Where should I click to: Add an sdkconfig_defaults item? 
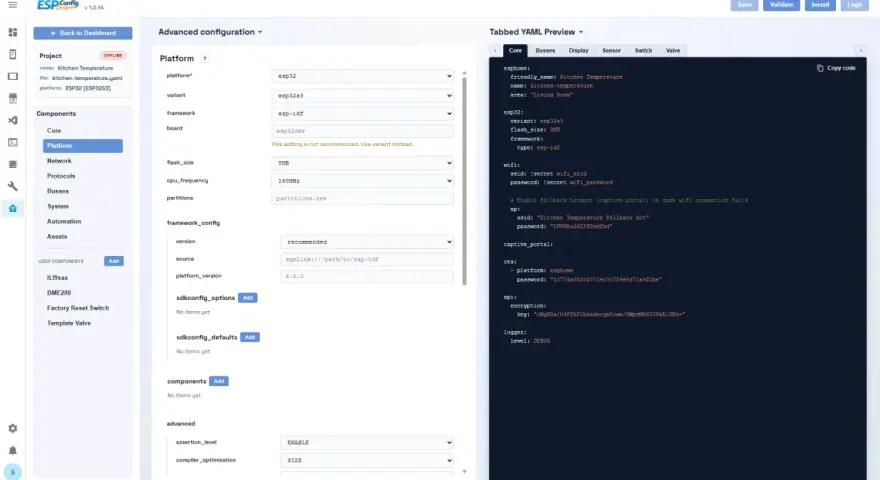click(250, 337)
